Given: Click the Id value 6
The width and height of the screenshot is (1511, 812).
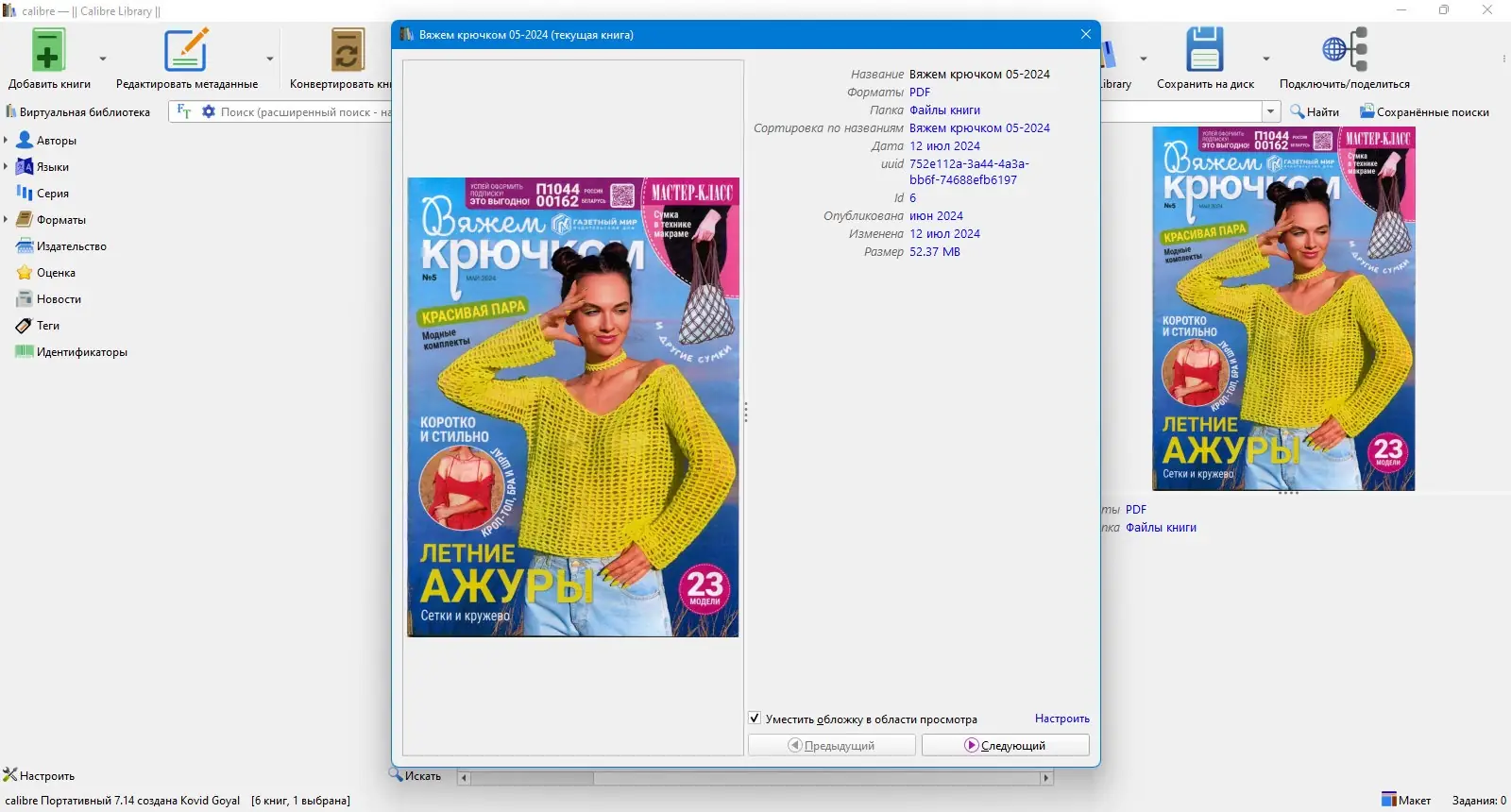Looking at the screenshot, I should 913,198.
